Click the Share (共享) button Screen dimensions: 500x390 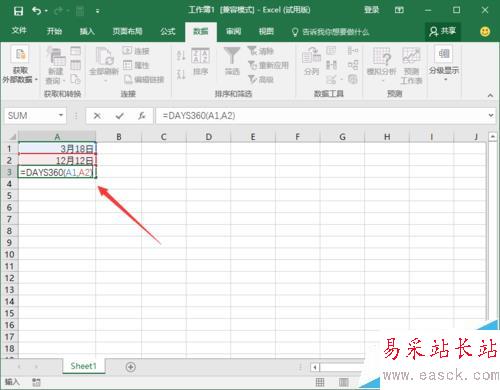click(443, 31)
